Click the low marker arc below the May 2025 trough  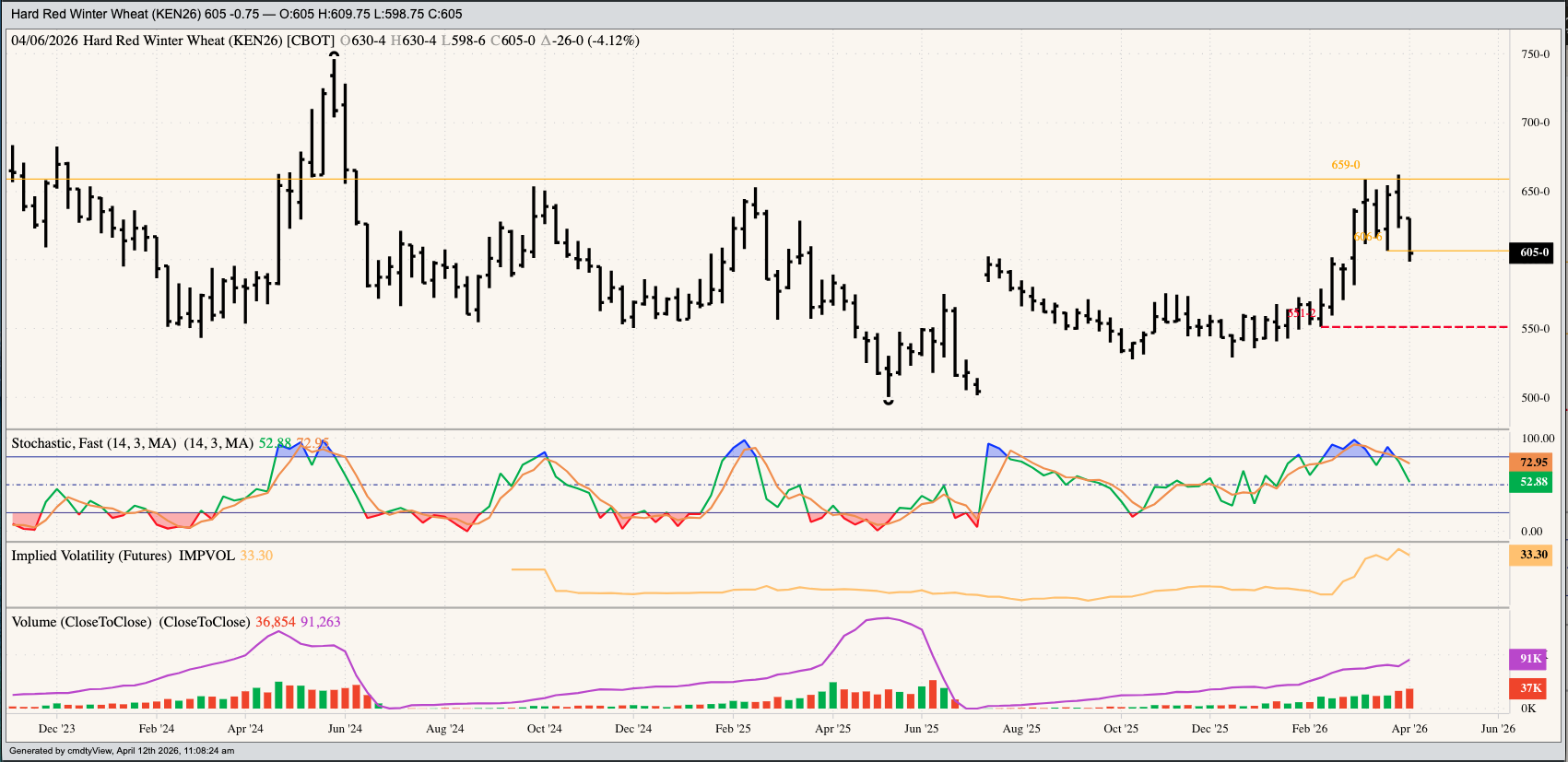coord(889,402)
